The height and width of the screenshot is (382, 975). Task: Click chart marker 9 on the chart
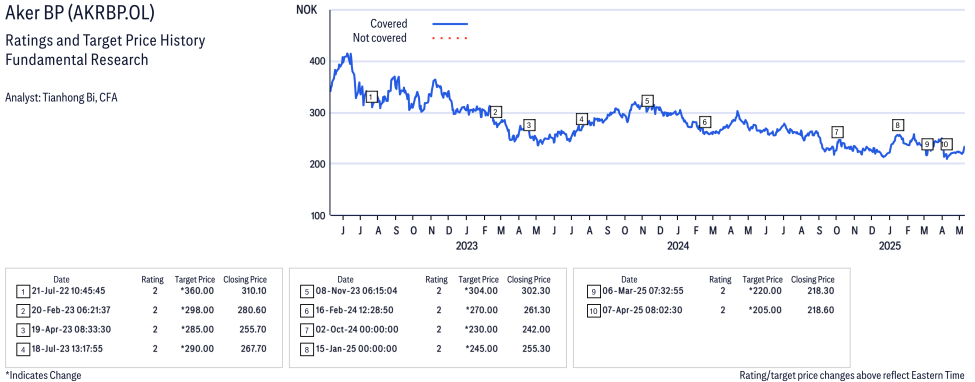[x=927, y=144]
